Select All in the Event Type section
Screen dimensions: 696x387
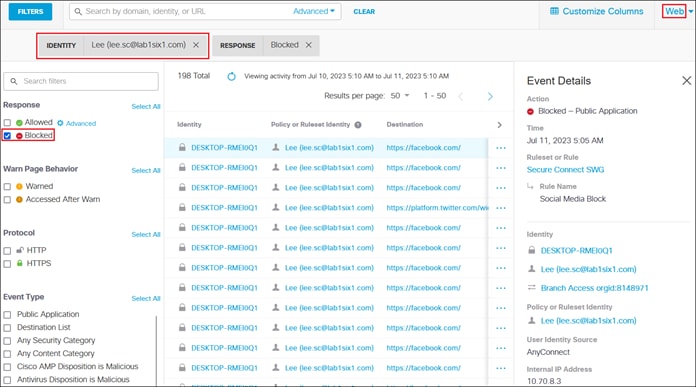click(x=146, y=298)
